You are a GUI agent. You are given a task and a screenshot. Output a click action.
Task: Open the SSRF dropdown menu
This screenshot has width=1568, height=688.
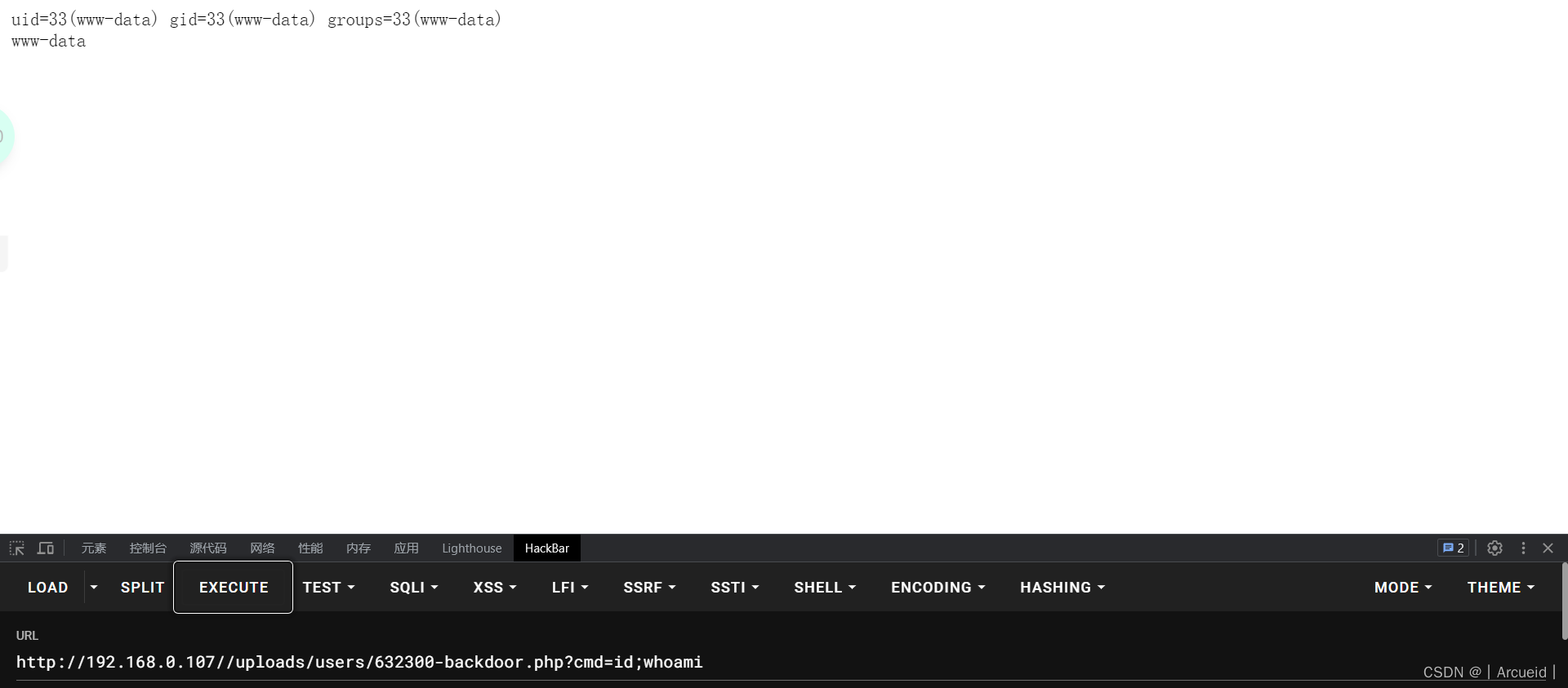pos(649,588)
